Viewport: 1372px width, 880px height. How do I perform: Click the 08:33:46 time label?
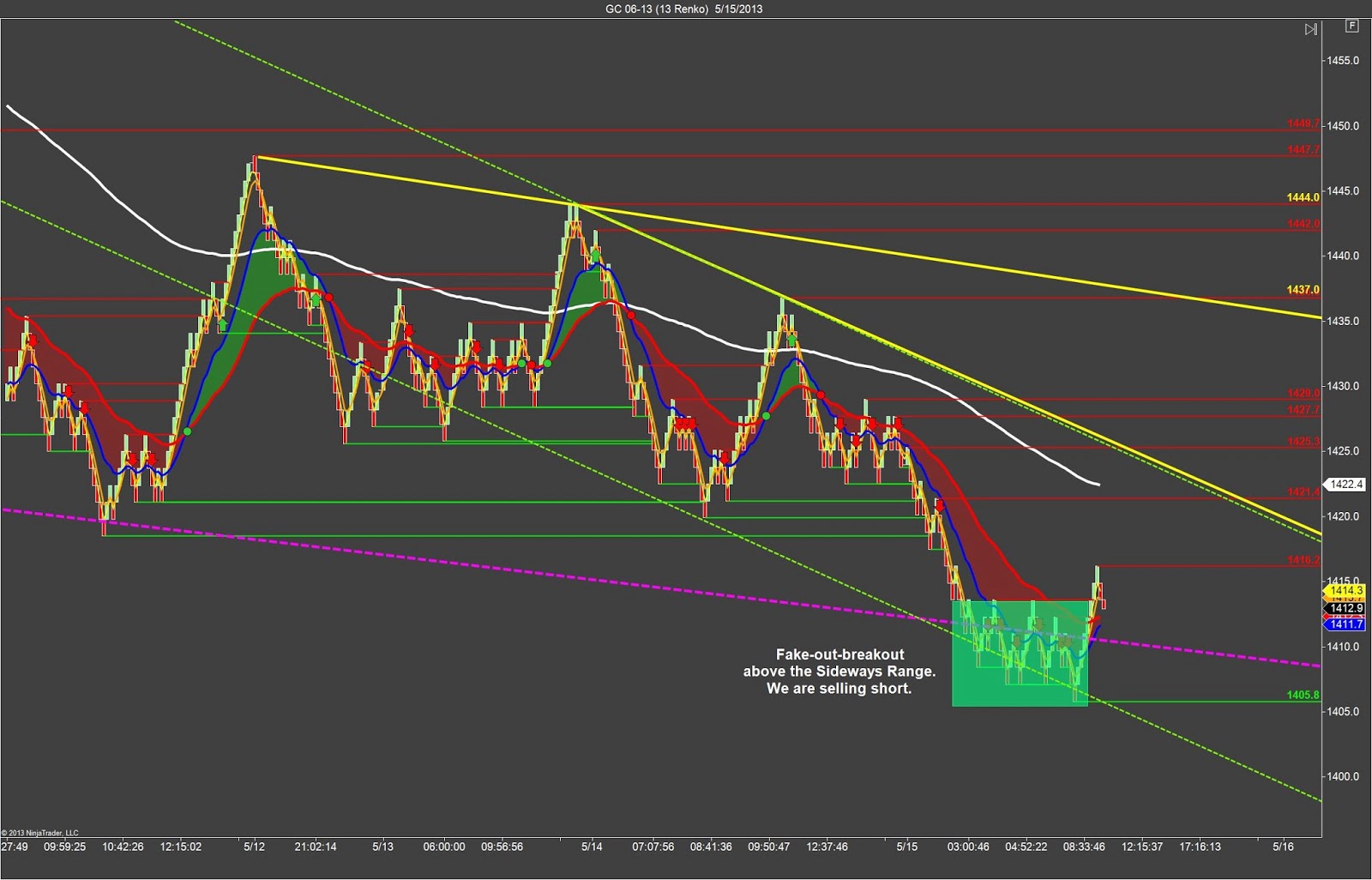[1085, 847]
